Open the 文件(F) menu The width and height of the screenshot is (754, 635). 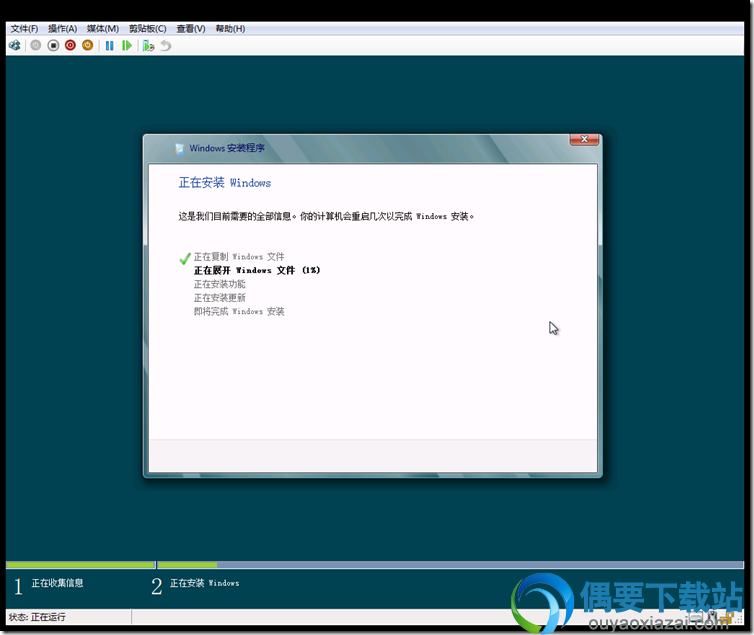[25, 29]
